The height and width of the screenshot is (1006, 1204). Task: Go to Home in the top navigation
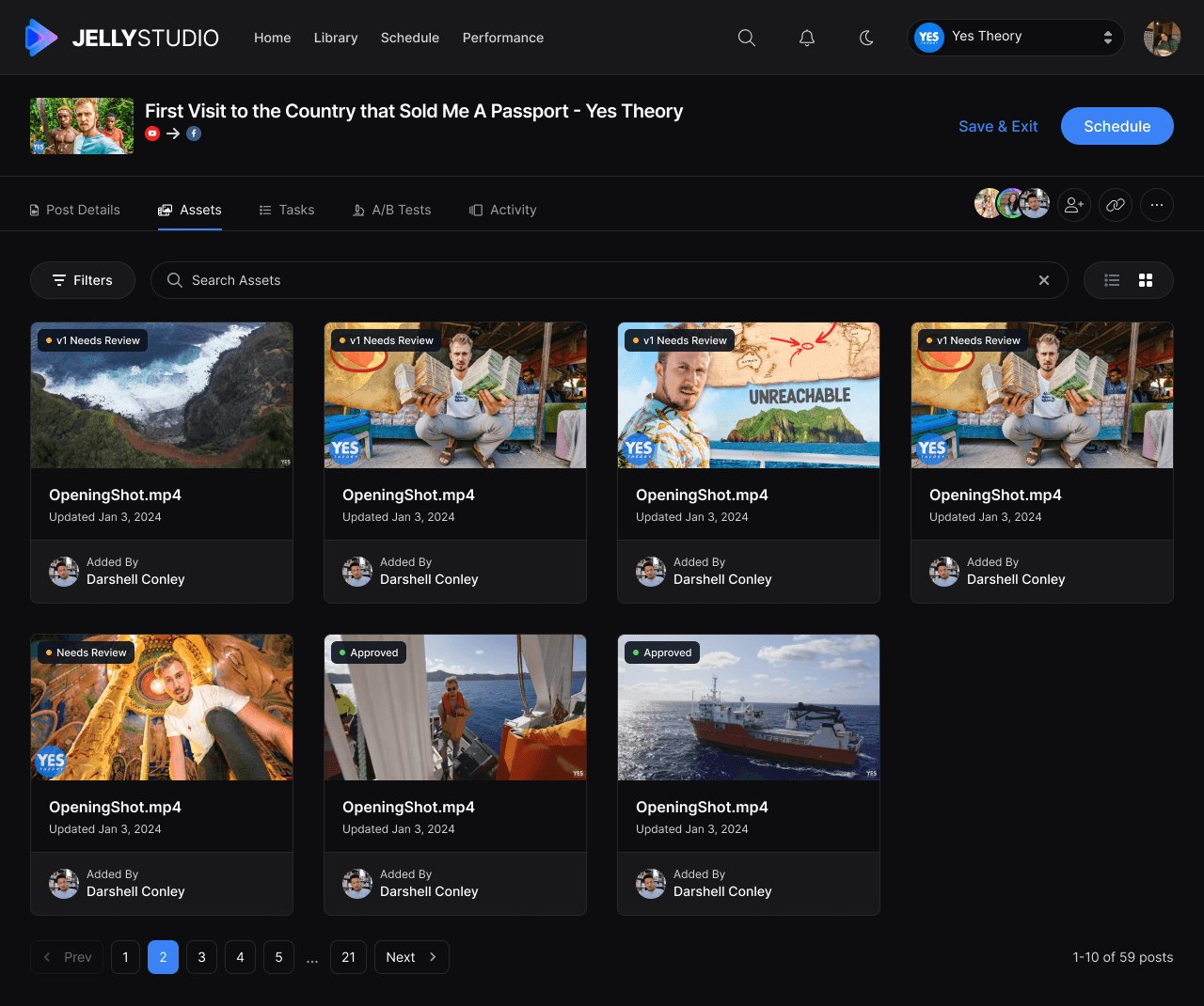pyautogui.click(x=273, y=38)
